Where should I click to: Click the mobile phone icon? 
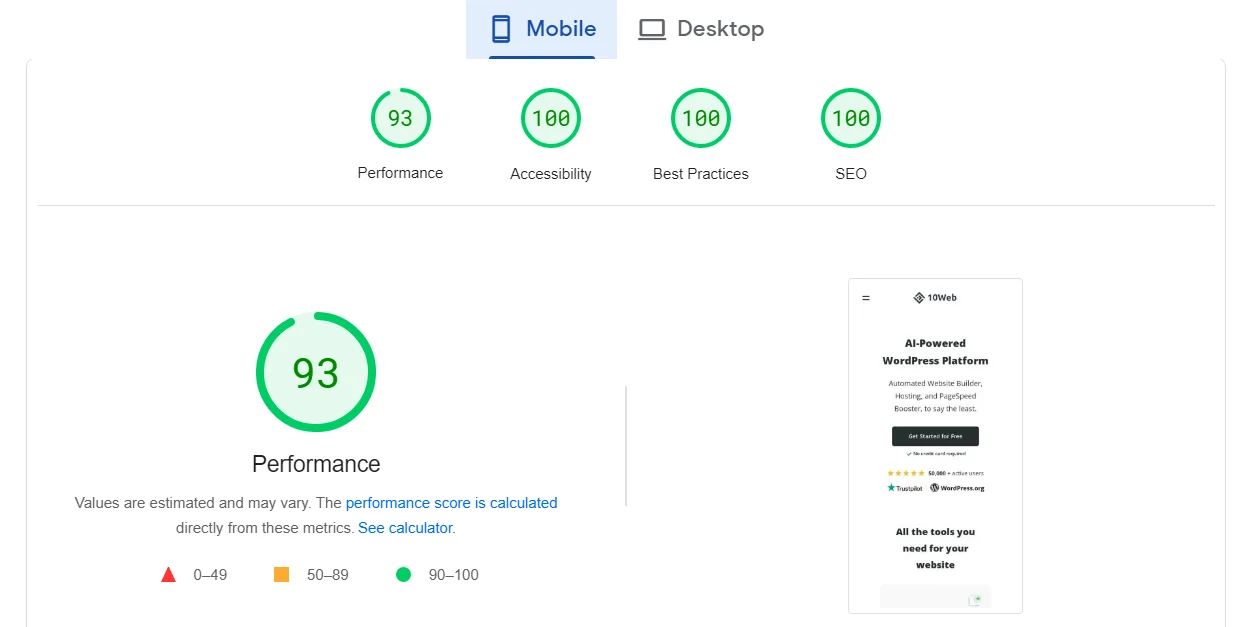point(501,29)
